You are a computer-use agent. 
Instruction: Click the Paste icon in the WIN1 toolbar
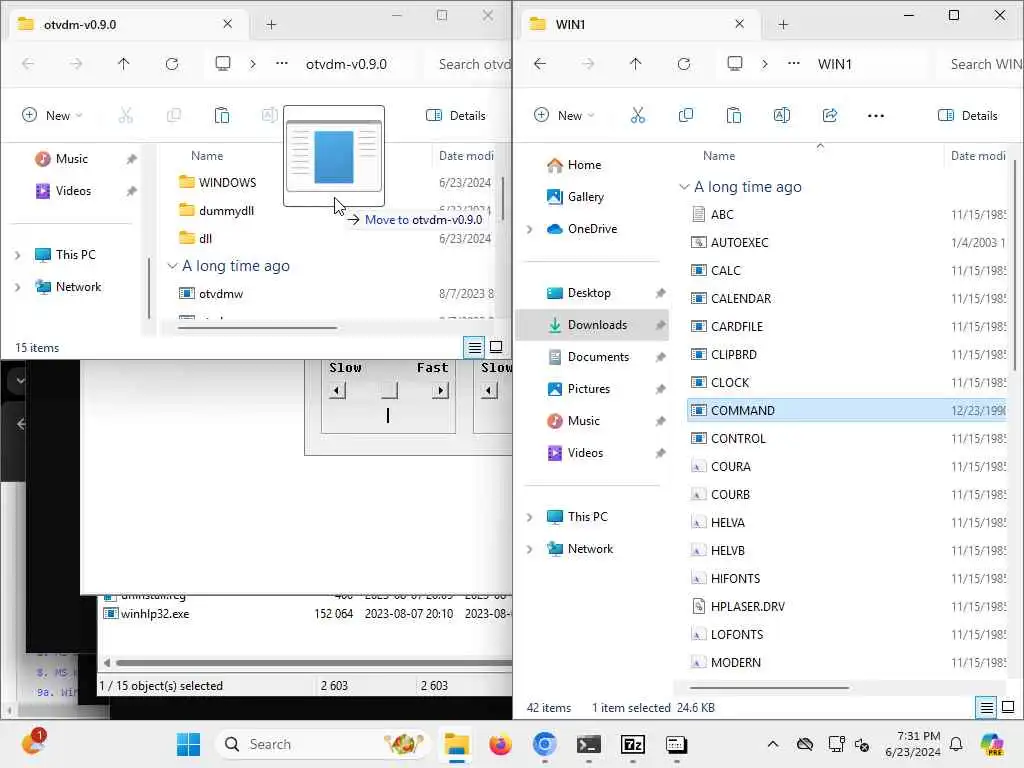[x=733, y=116]
